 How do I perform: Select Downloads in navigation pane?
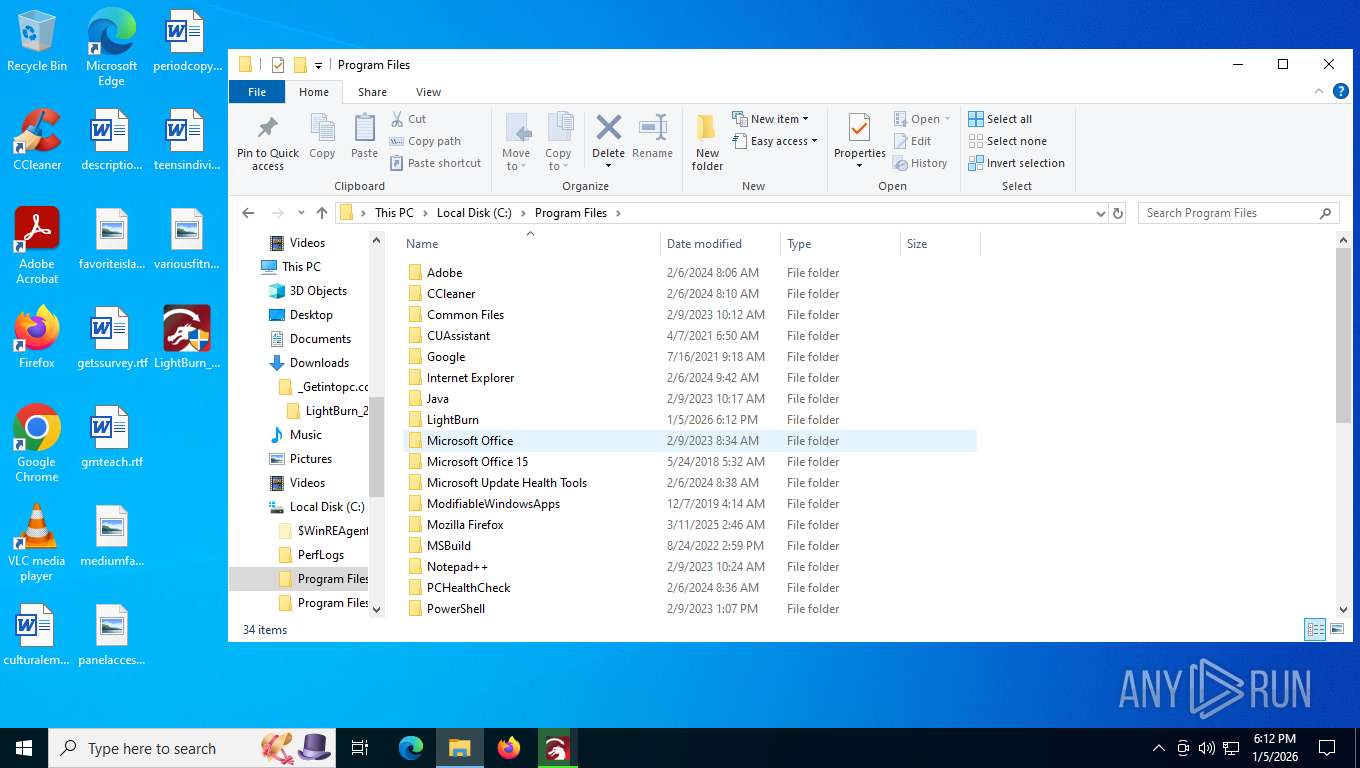click(319, 363)
